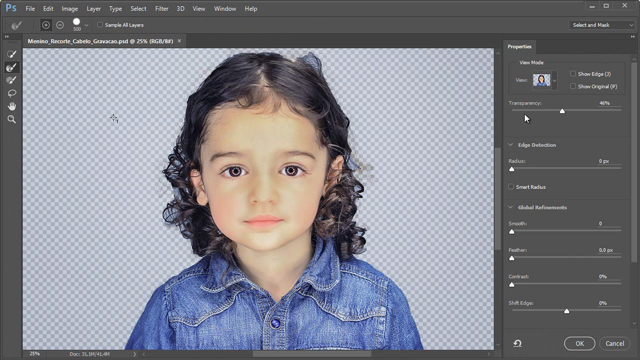Open the Window menu

(225, 9)
